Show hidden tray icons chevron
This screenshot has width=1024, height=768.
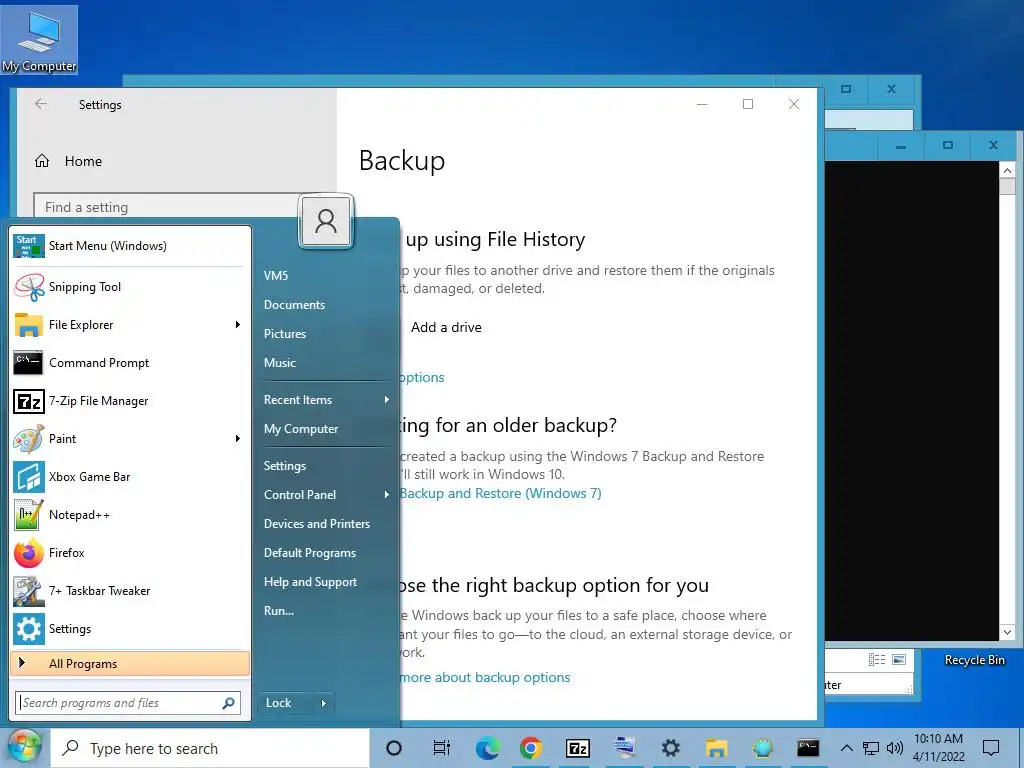point(846,748)
